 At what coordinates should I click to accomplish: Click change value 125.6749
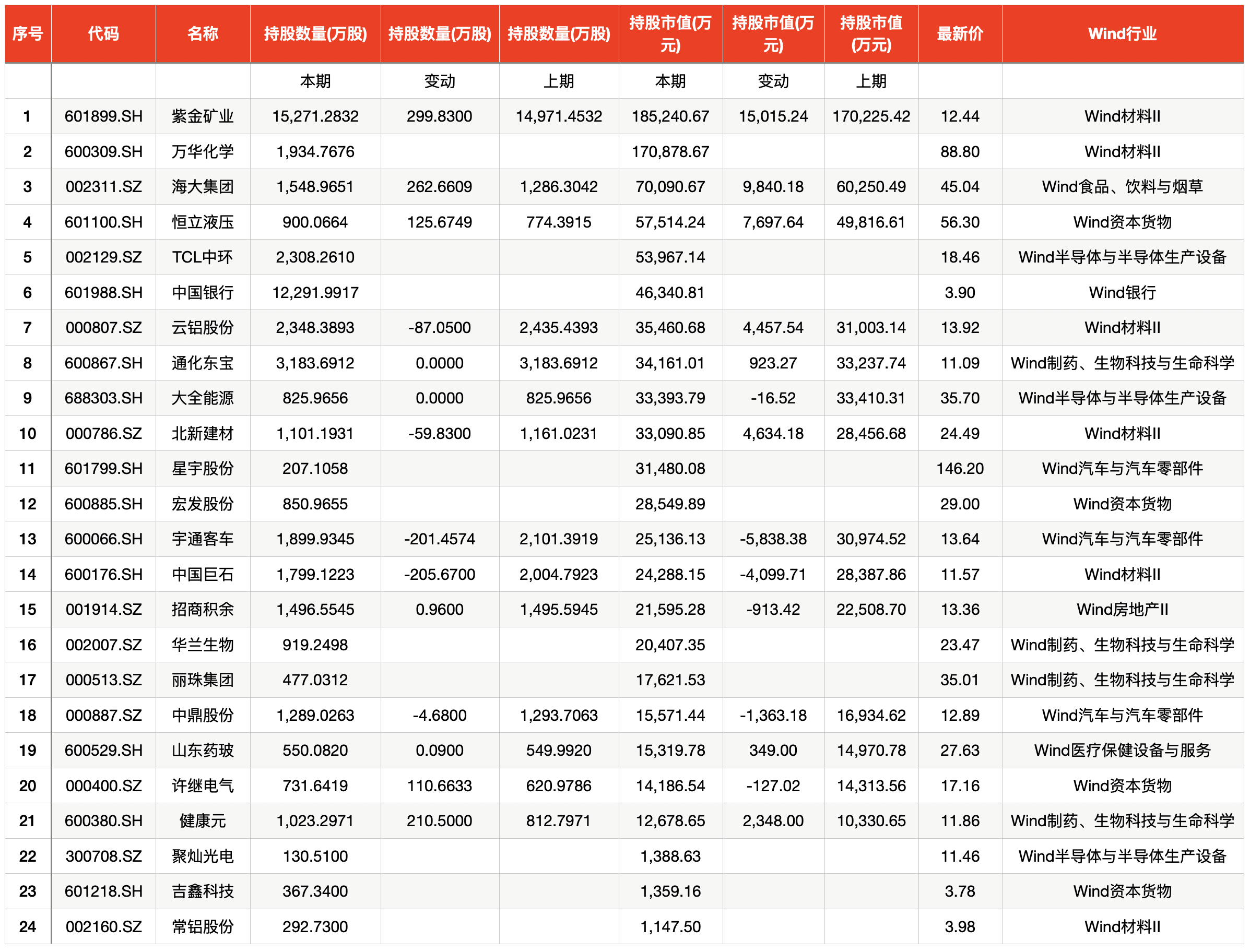[x=440, y=222]
